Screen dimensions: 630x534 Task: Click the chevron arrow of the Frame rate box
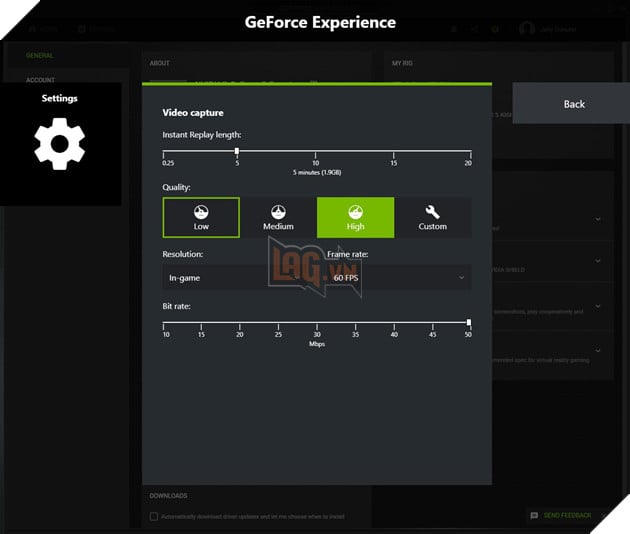coord(462,278)
